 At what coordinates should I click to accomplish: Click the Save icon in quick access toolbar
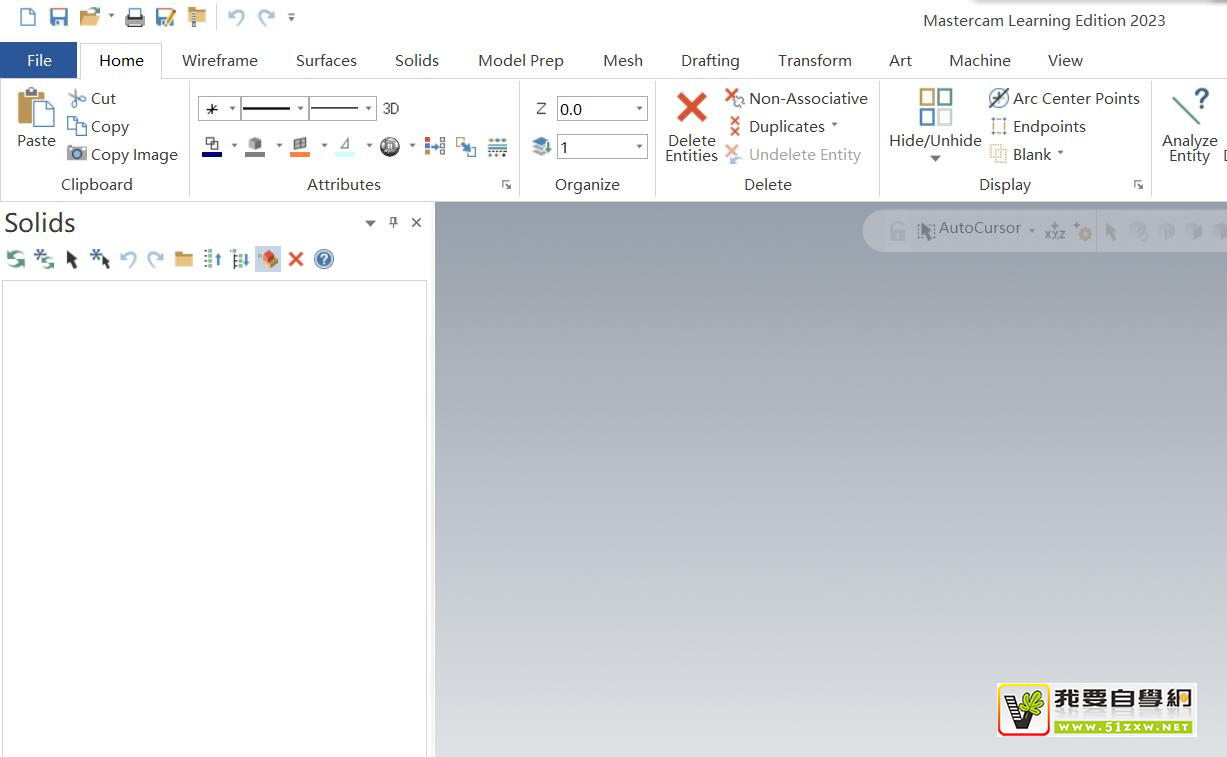pyautogui.click(x=59, y=17)
